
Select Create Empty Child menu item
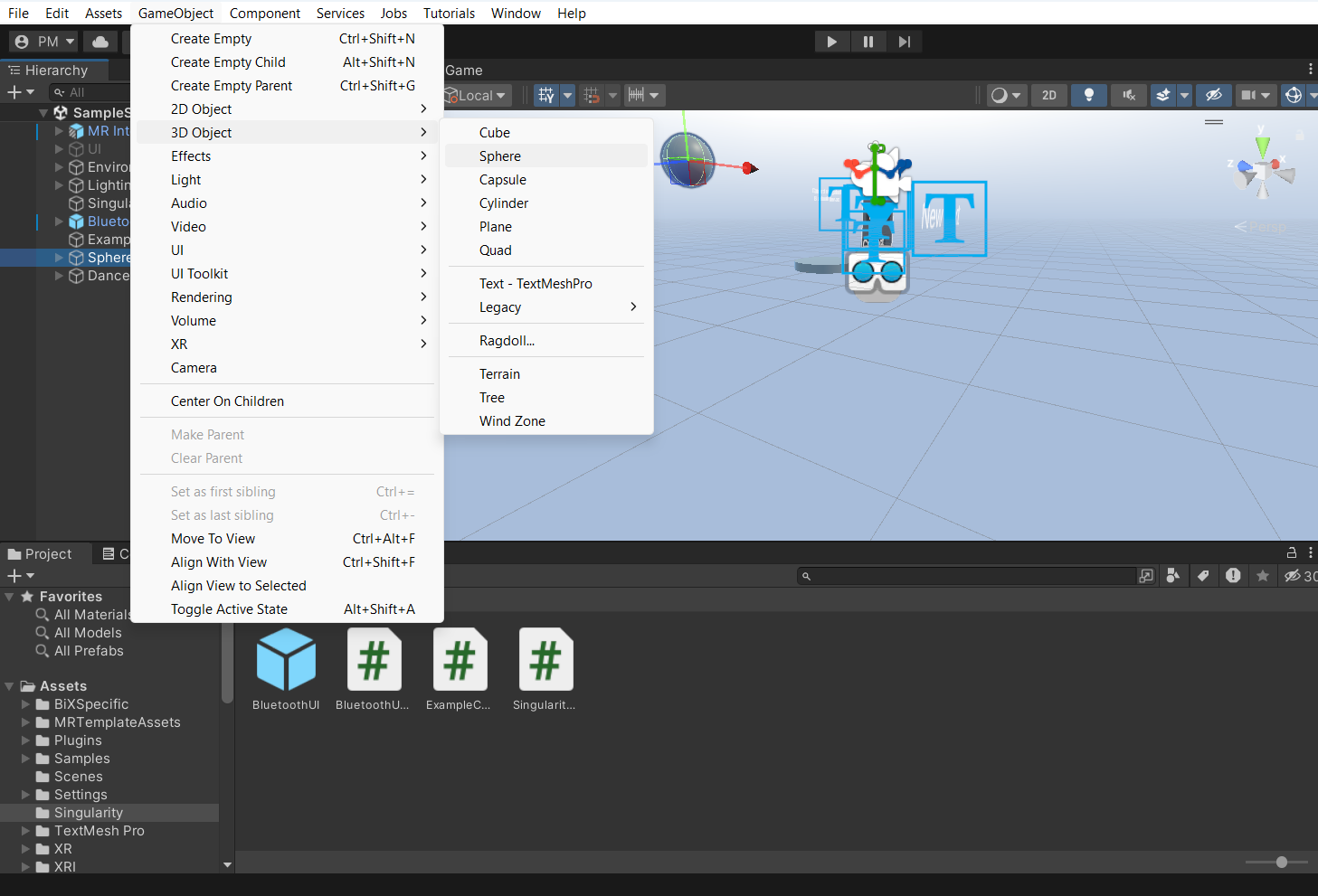288,62
